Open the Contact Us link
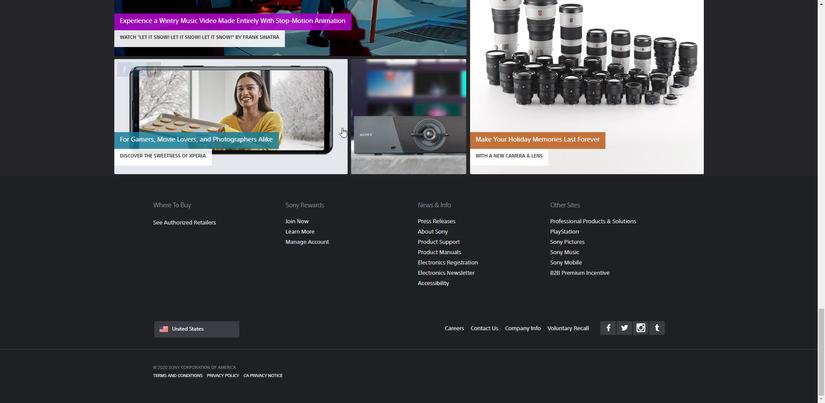 [x=484, y=328]
